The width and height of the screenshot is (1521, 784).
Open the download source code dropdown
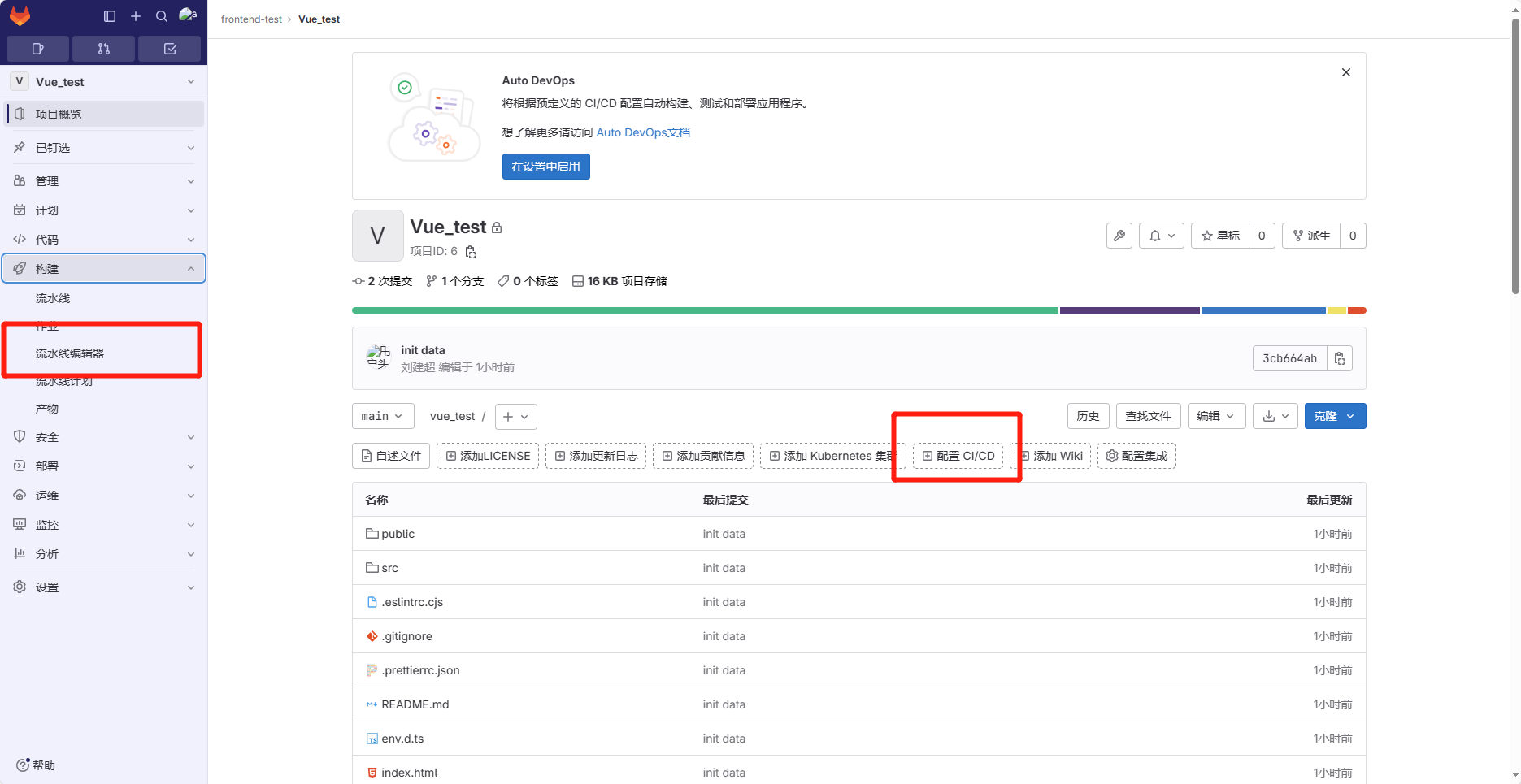(1275, 416)
